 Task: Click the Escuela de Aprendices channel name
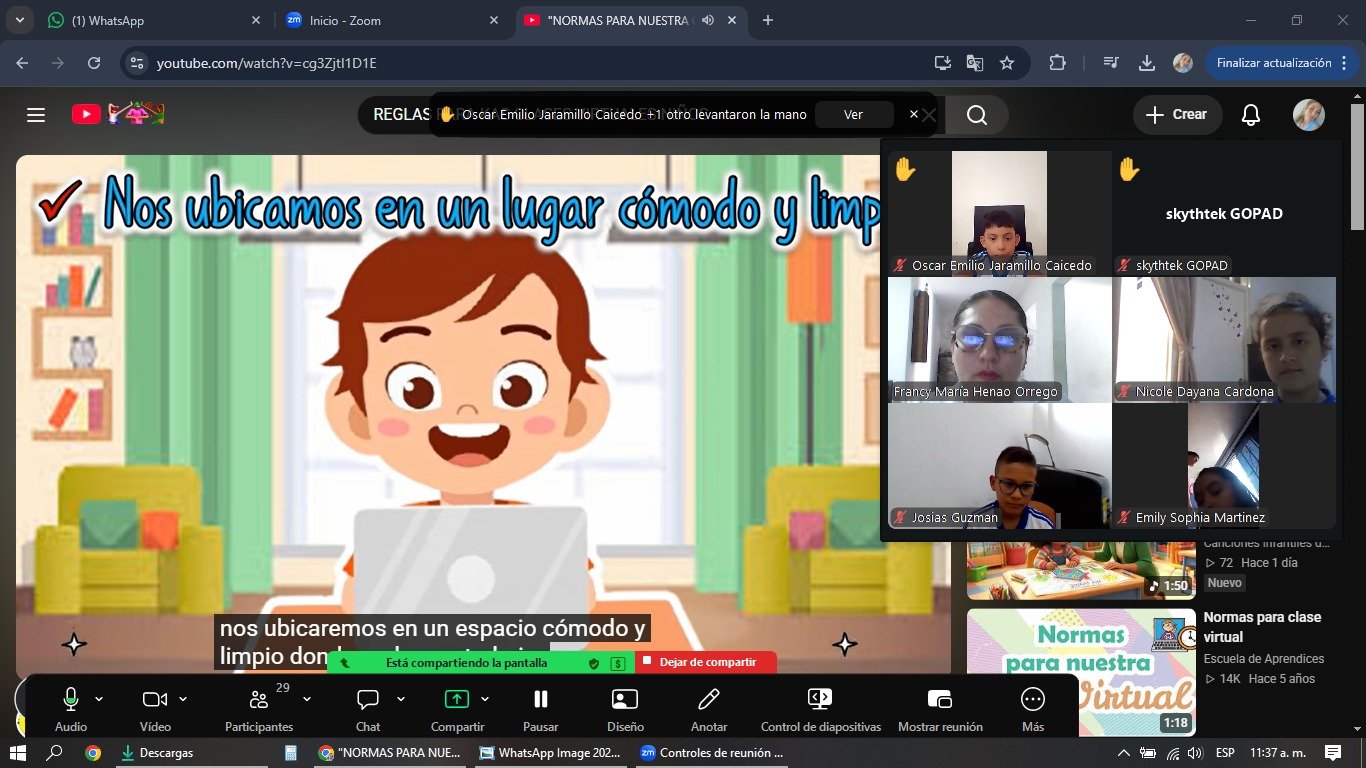pos(1264,659)
